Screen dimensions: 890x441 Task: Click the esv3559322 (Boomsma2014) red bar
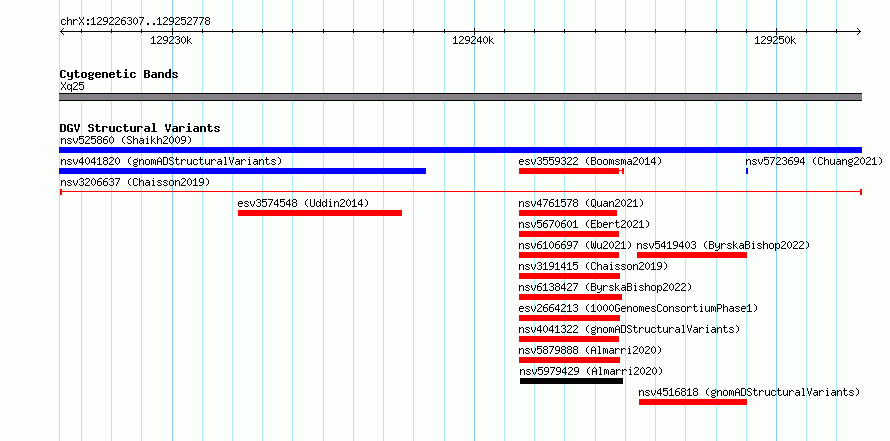pyautogui.click(x=571, y=171)
